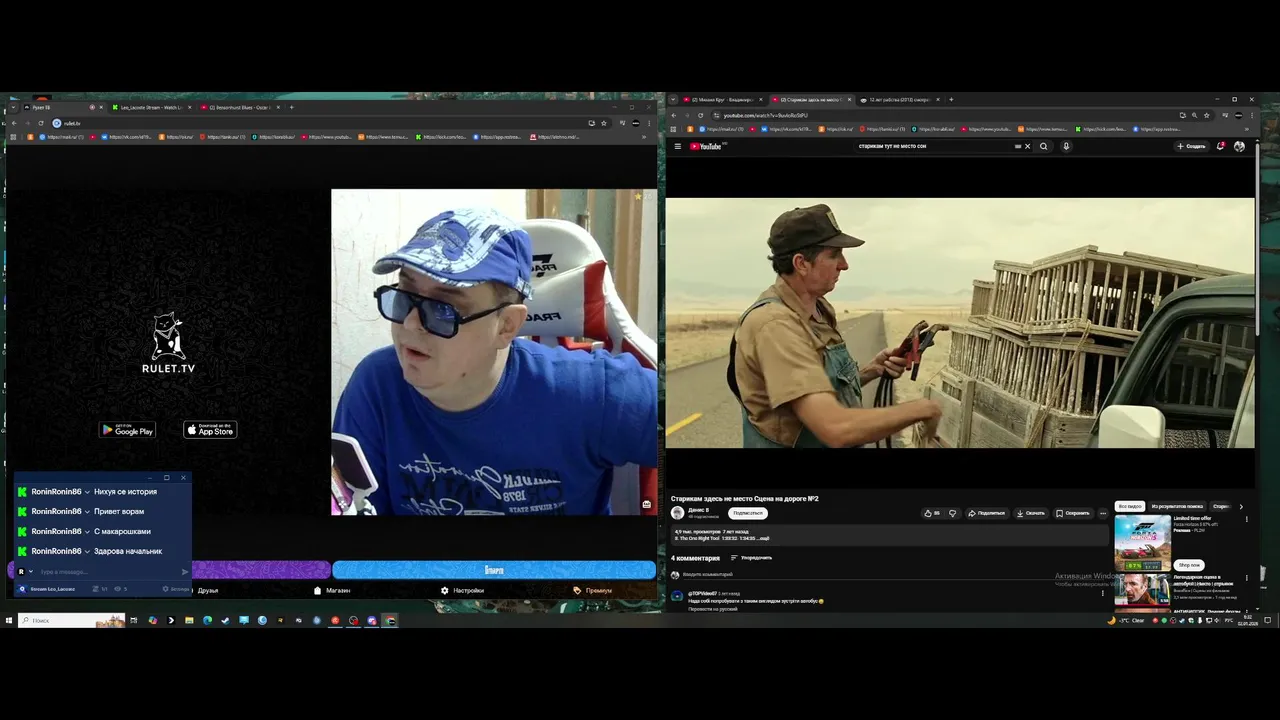Send the chat message with arrow icon
The image size is (1280, 720).
184,572
